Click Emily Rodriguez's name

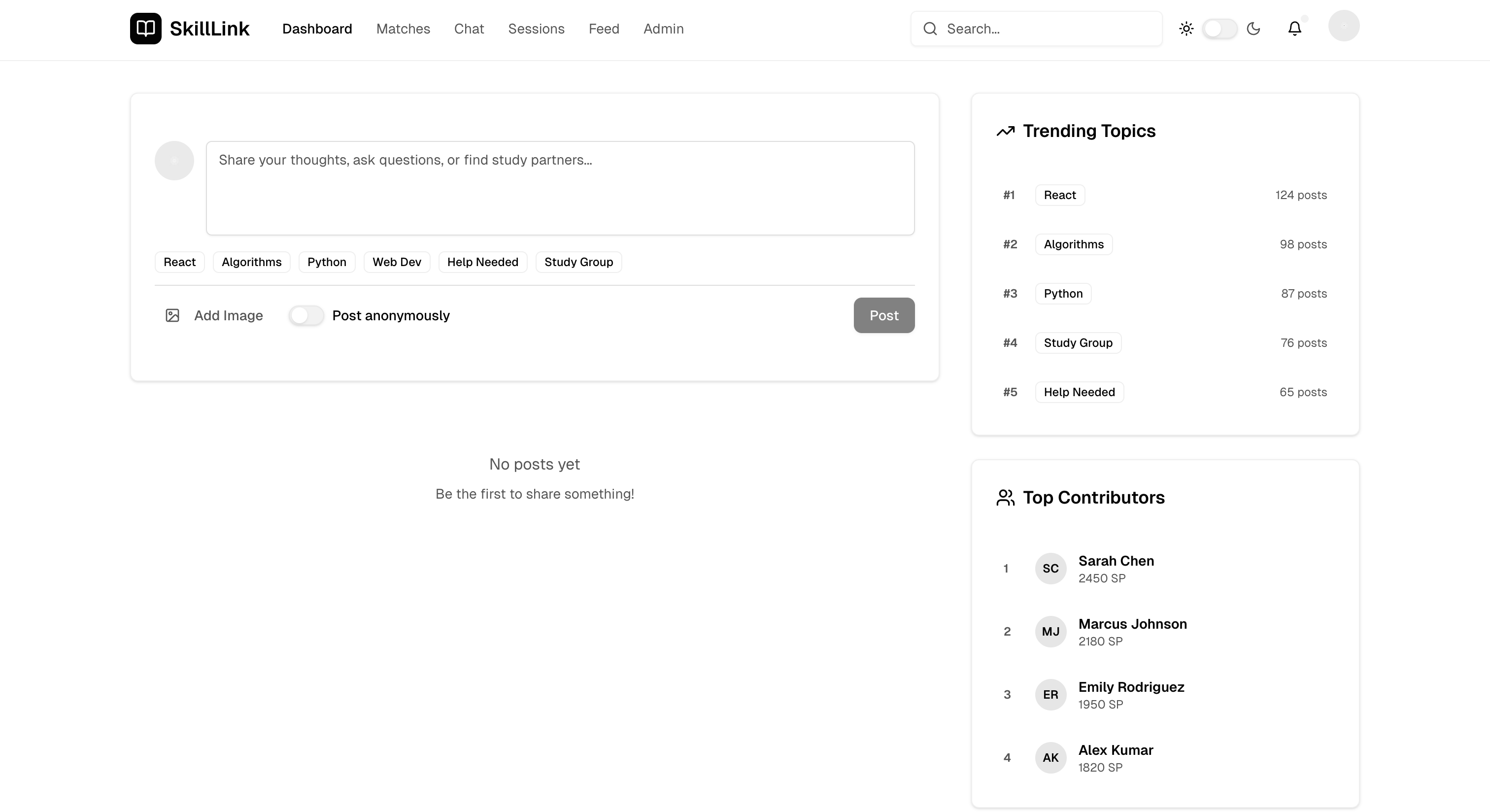[x=1131, y=687]
